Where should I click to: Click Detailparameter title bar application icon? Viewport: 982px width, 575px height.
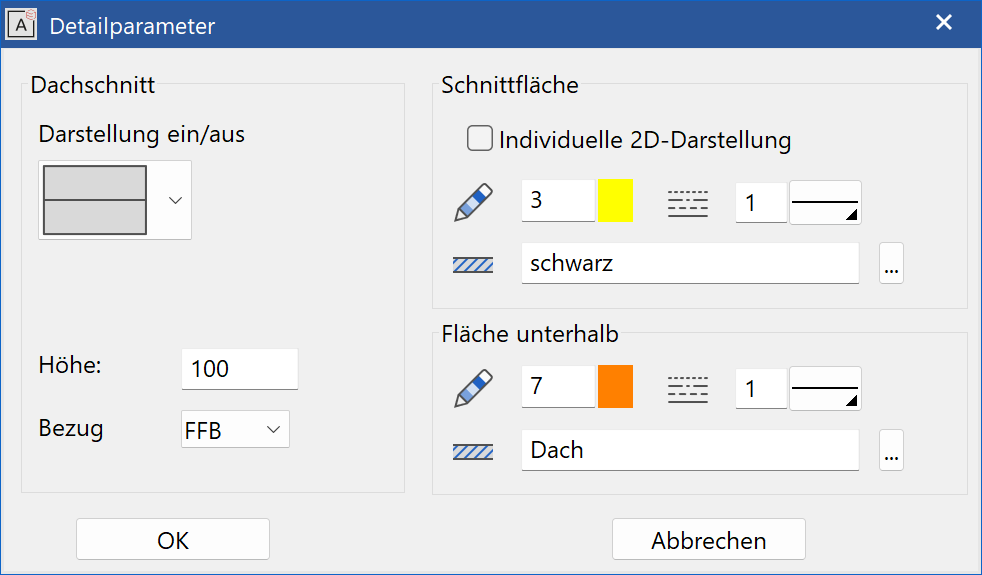coord(22,25)
